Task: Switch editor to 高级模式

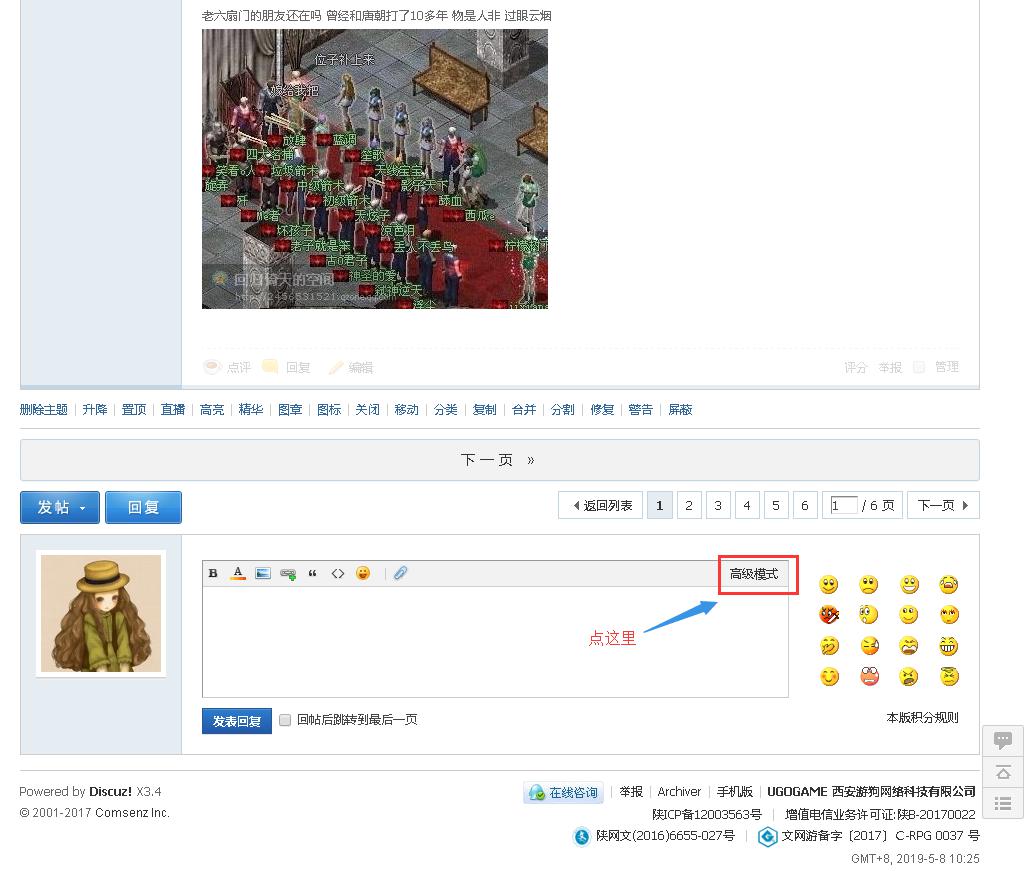Action: 754,574
